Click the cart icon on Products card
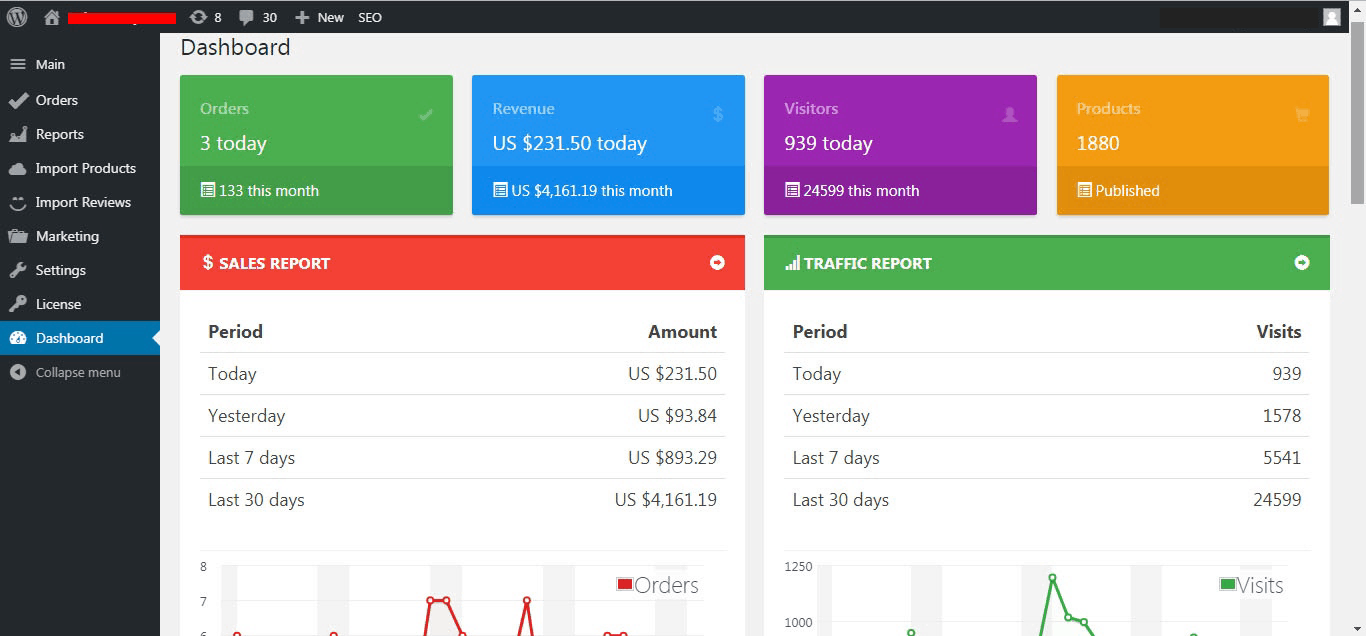Image resolution: width=1366 pixels, height=636 pixels. [x=1301, y=115]
